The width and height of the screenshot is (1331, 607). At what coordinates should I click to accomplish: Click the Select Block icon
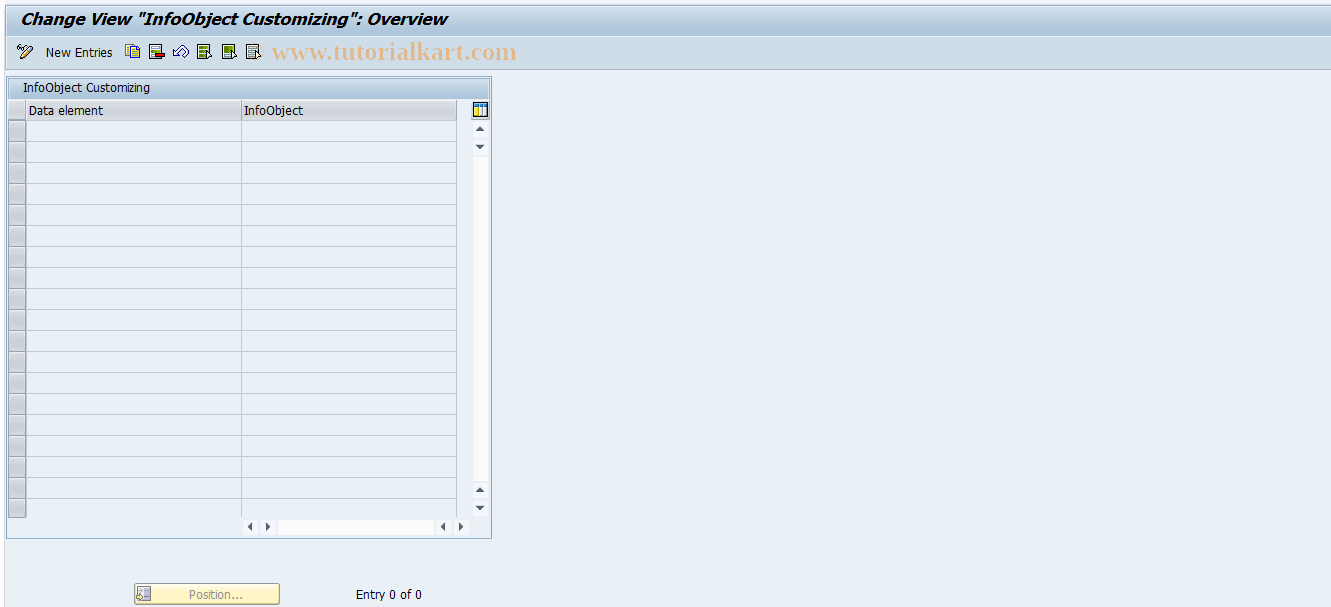click(229, 52)
